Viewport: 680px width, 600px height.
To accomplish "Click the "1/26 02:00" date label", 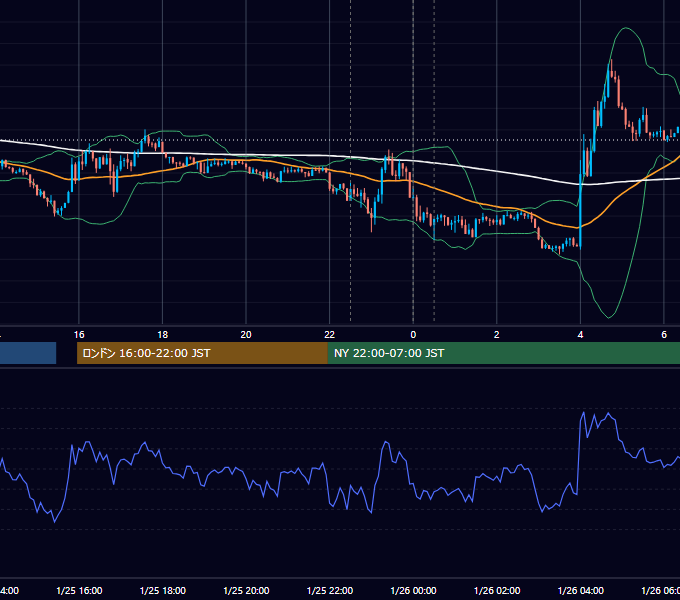I will click(497, 590).
